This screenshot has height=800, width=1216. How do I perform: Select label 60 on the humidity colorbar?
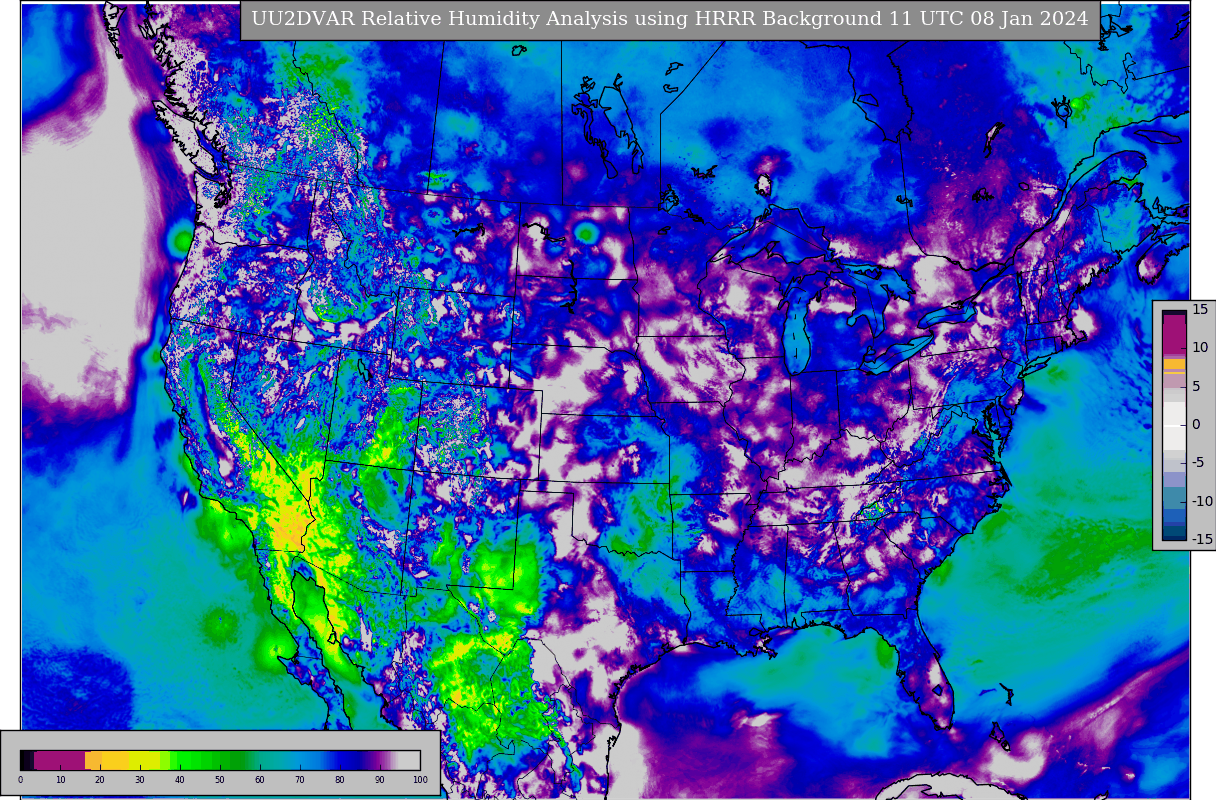coord(260,780)
